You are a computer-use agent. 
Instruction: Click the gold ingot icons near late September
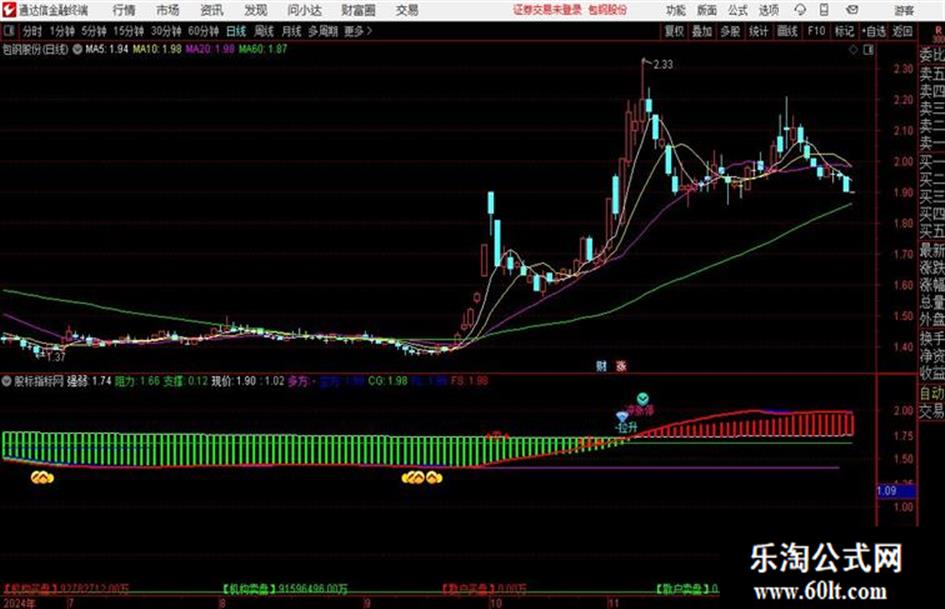click(x=422, y=478)
